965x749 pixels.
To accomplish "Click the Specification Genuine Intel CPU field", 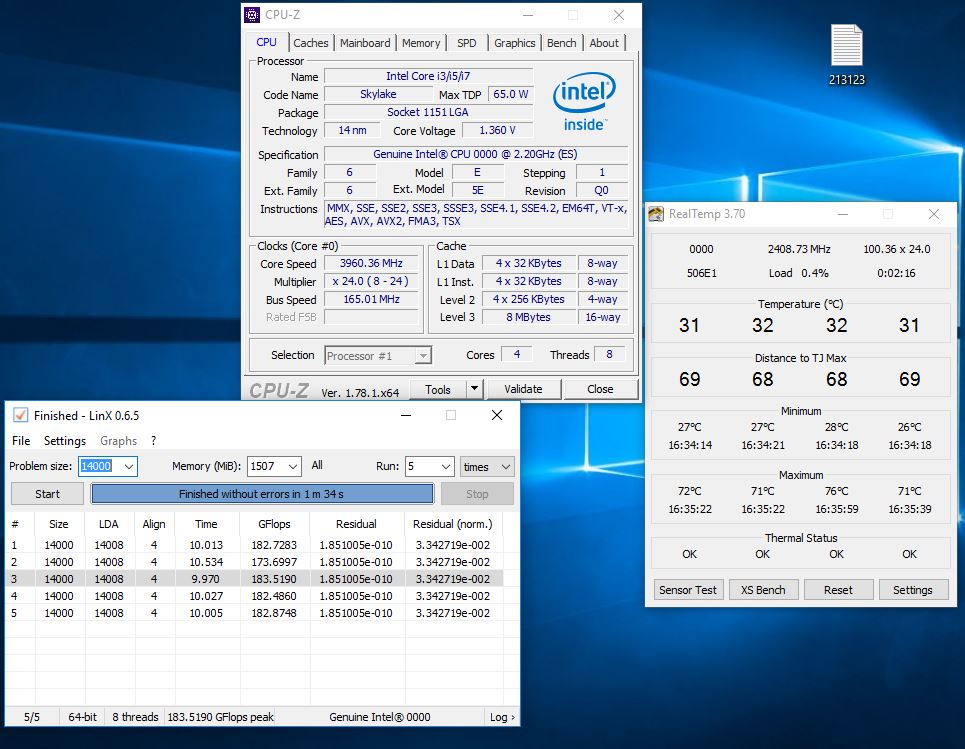I will tap(476, 154).
